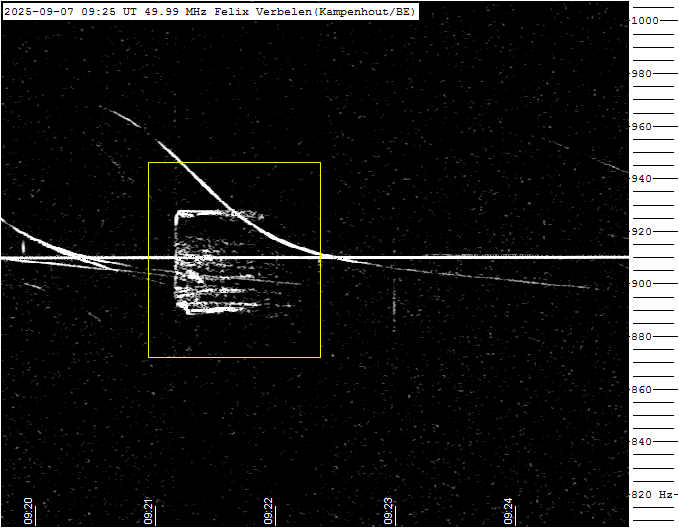The height and width of the screenshot is (528, 679).
Task: Click the 09:24 time label
Action: pos(509,511)
